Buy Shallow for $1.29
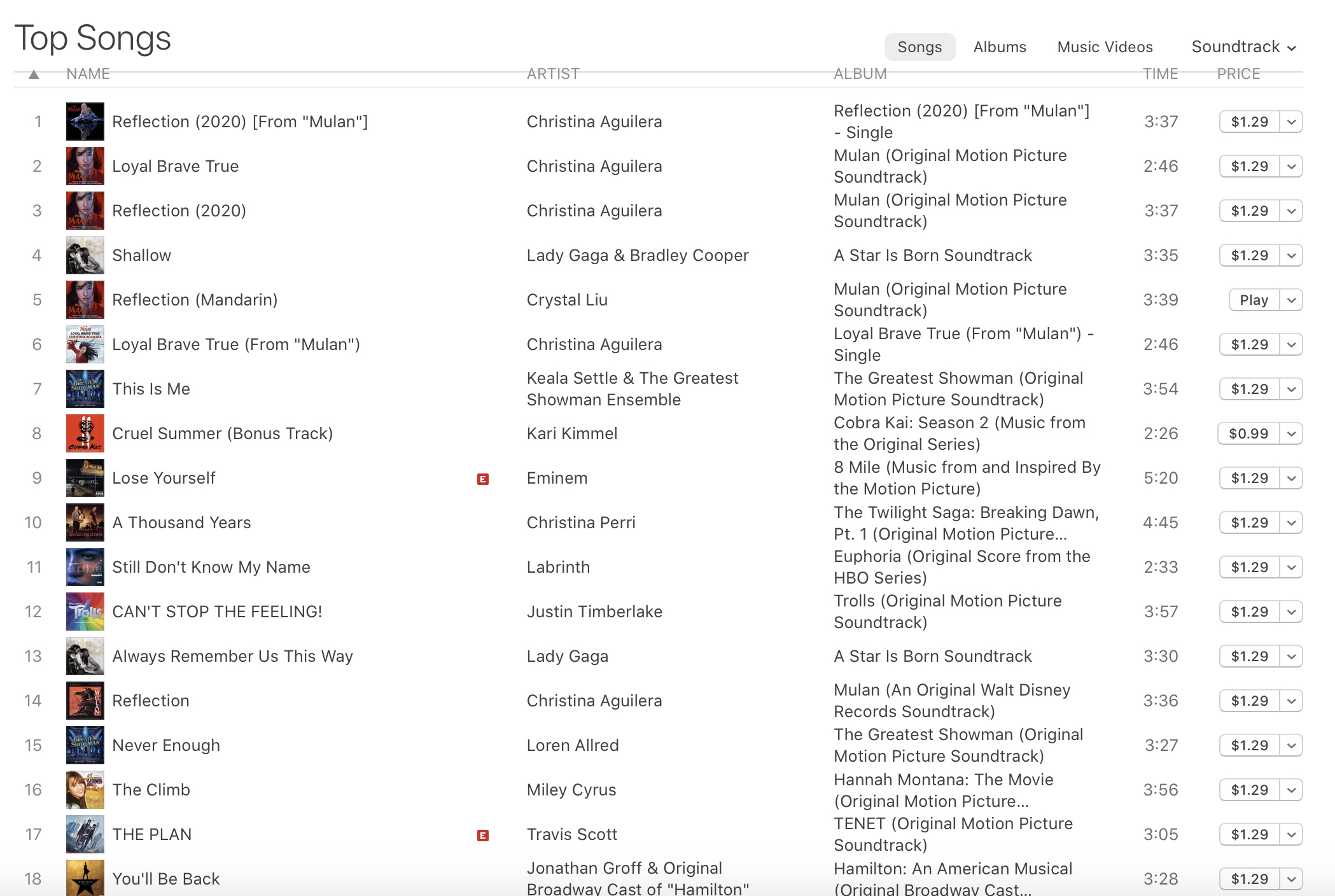1335x896 pixels. point(1250,255)
